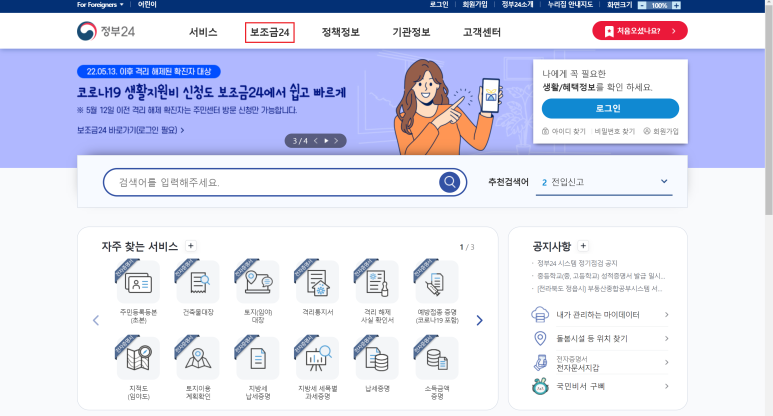Click the 처음오셨나요? button
The width and height of the screenshot is (773, 416).
640,31
